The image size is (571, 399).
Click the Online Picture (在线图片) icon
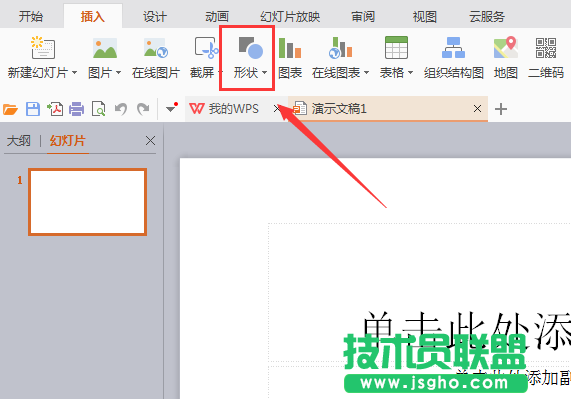coord(156,48)
